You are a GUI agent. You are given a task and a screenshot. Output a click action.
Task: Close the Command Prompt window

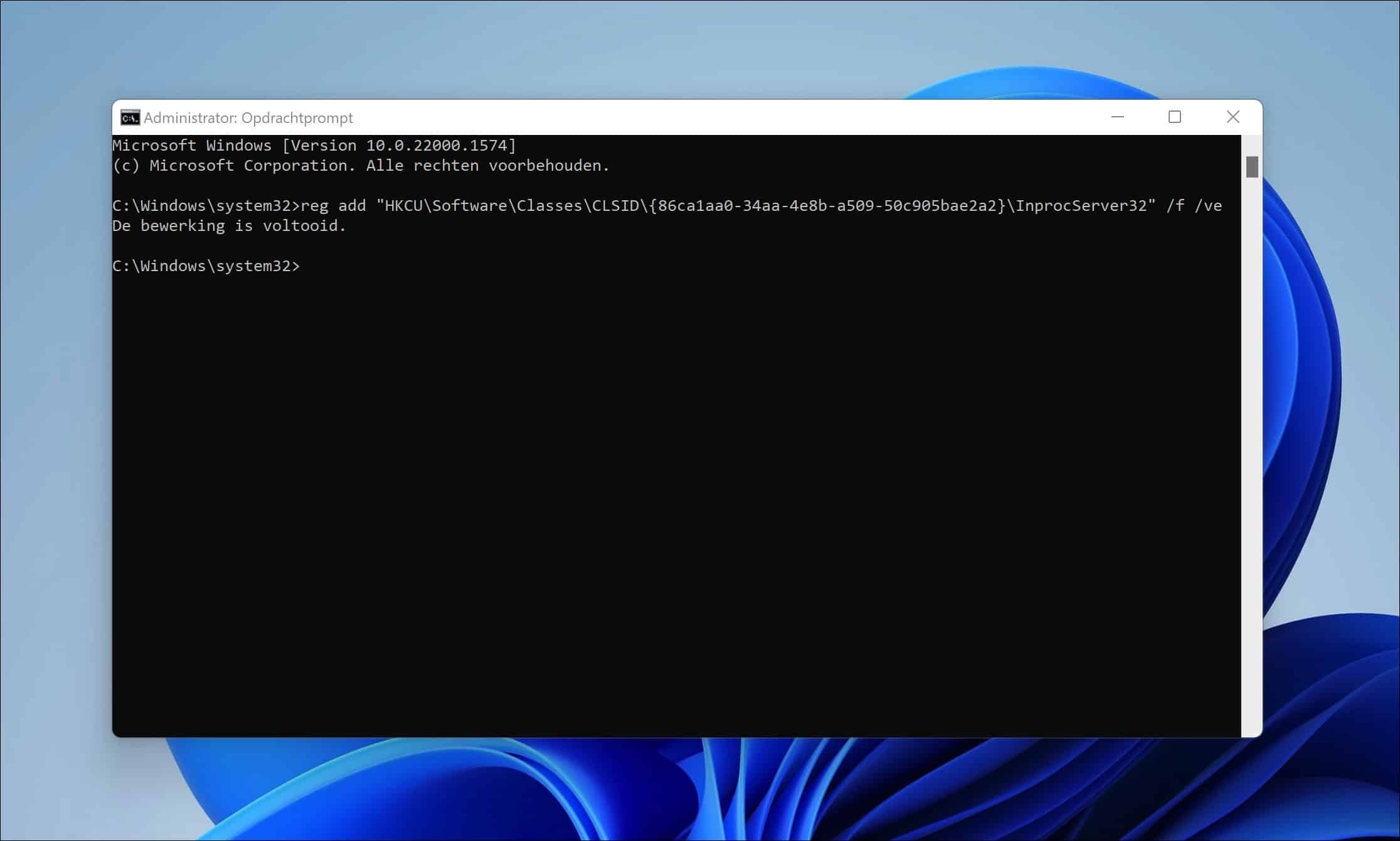point(1233,117)
